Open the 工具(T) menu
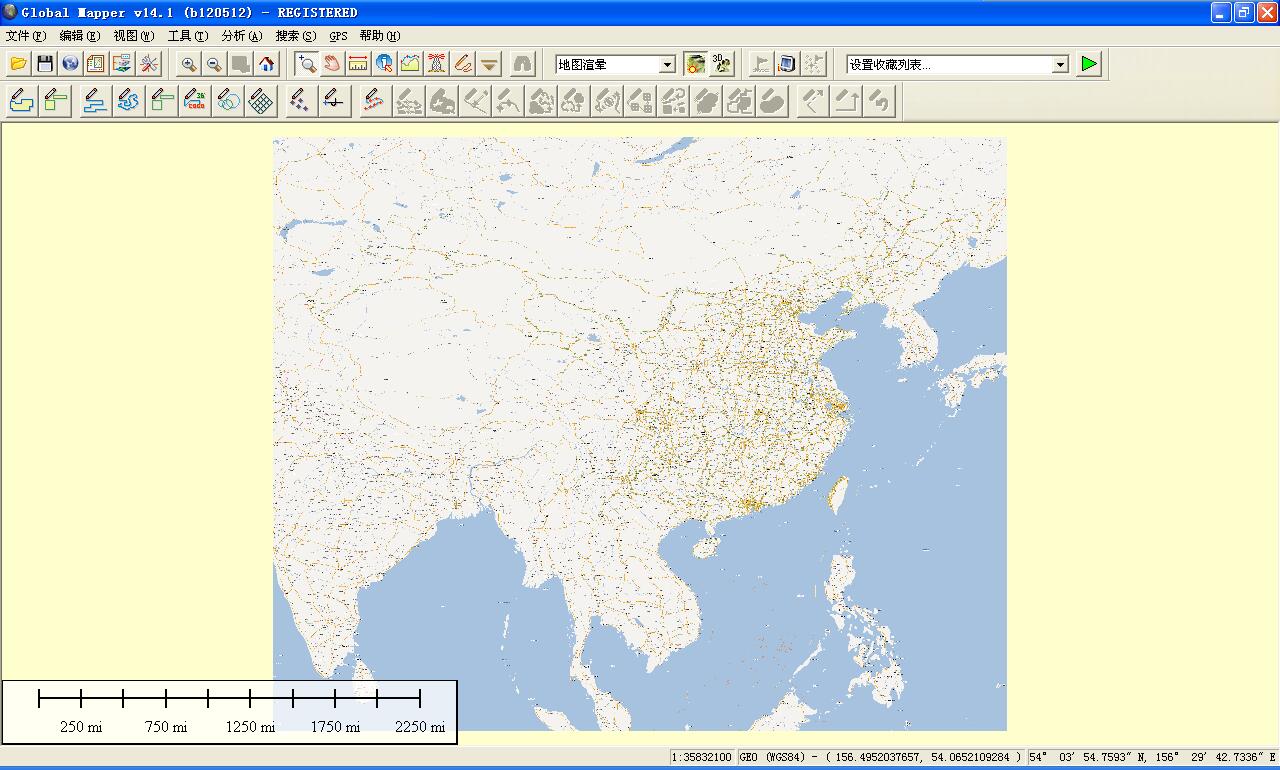Image resolution: width=1280 pixels, height=770 pixels. pyautogui.click(x=188, y=35)
